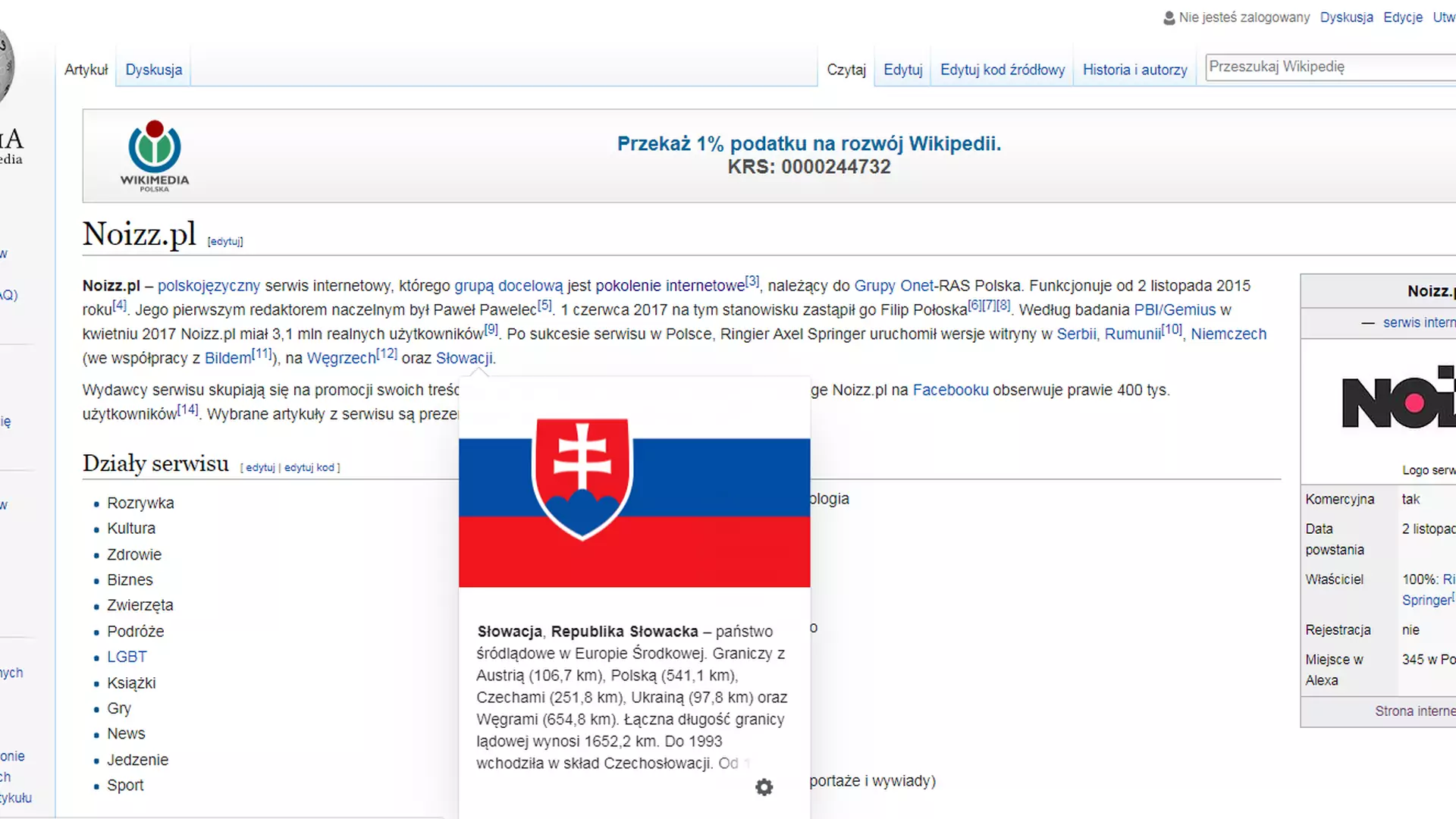Open the Czytaj view button
Screen dimensions: 1456x819
pyautogui.click(x=846, y=69)
